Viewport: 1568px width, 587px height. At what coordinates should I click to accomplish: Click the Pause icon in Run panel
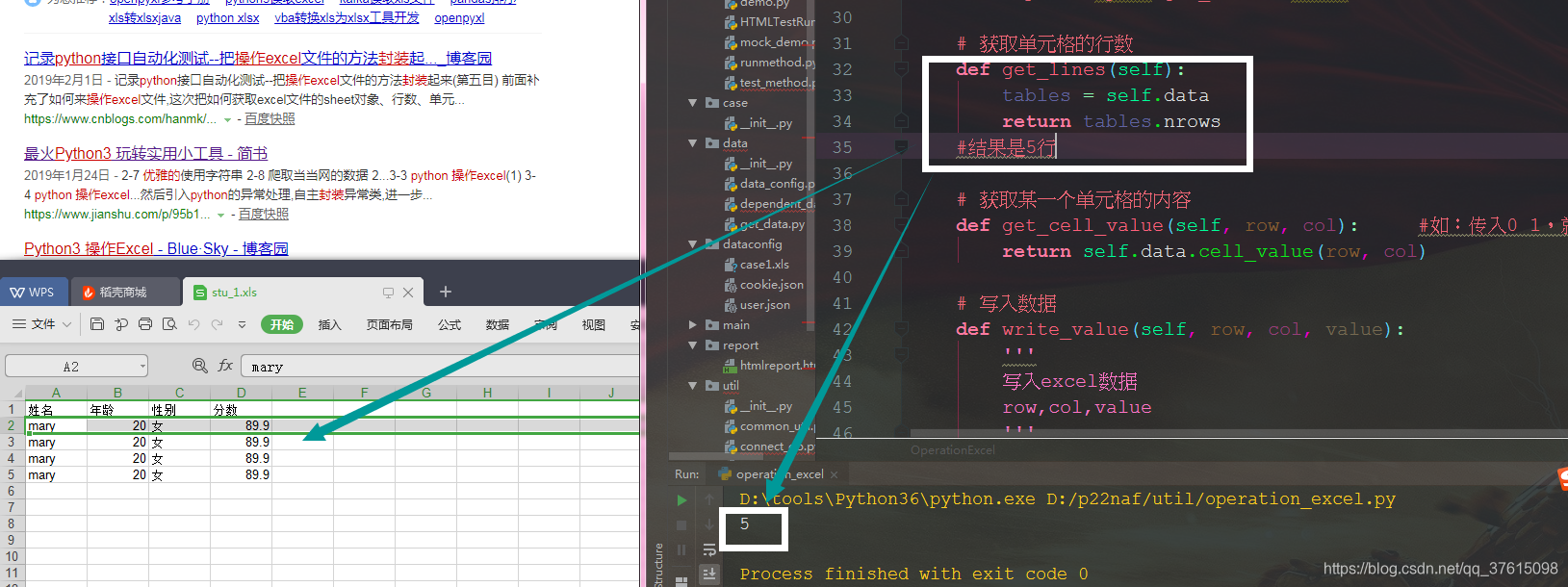point(681,550)
